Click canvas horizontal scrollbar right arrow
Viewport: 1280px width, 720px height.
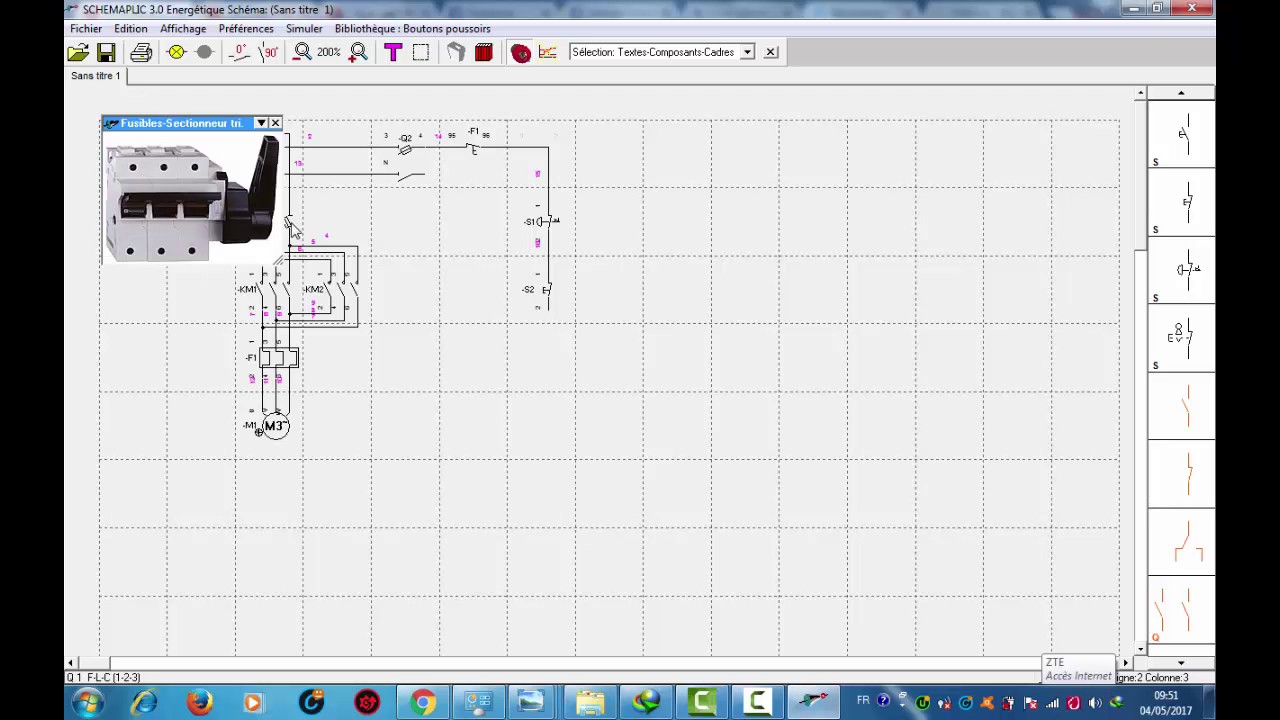(1125, 663)
